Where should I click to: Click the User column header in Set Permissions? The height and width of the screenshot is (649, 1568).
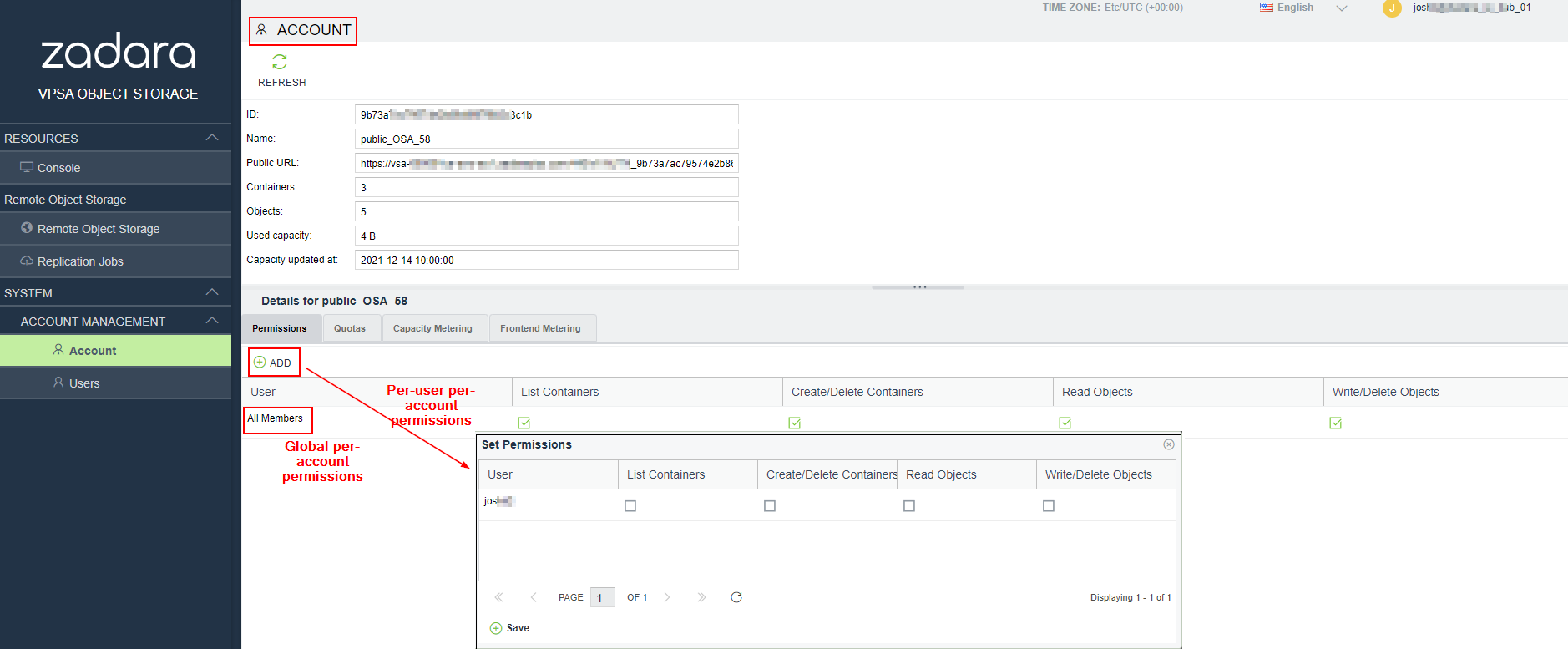[549, 474]
